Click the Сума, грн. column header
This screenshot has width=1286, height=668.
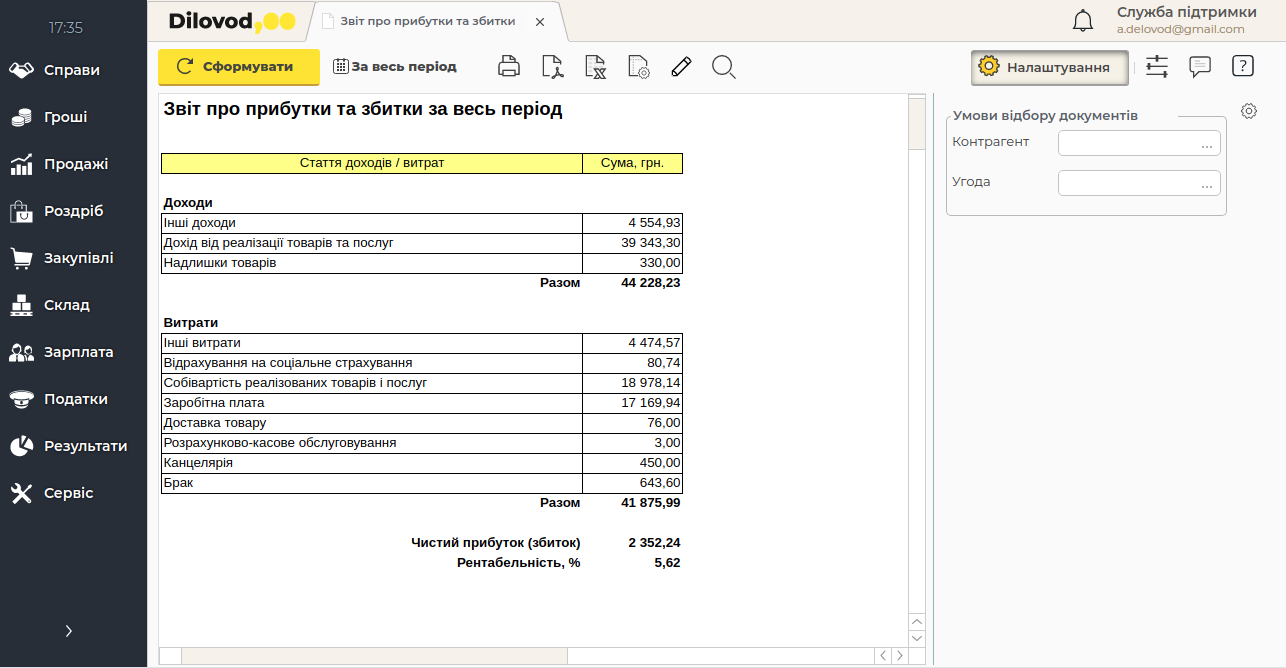click(x=633, y=163)
